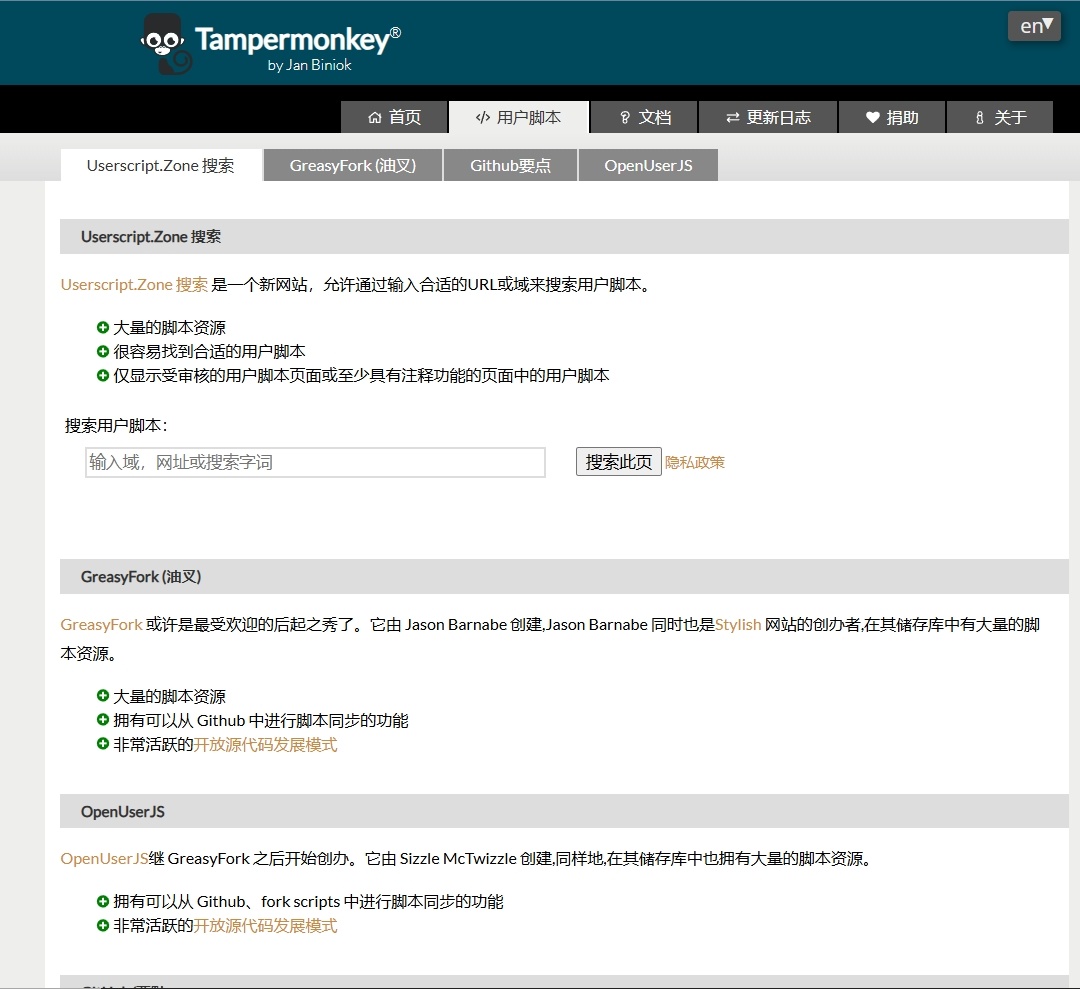The height and width of the screenshot is (989, 1080).
Task: Click the Tampermonkey monkey logo
Action: pyautogui.click(x=167, y=44)
